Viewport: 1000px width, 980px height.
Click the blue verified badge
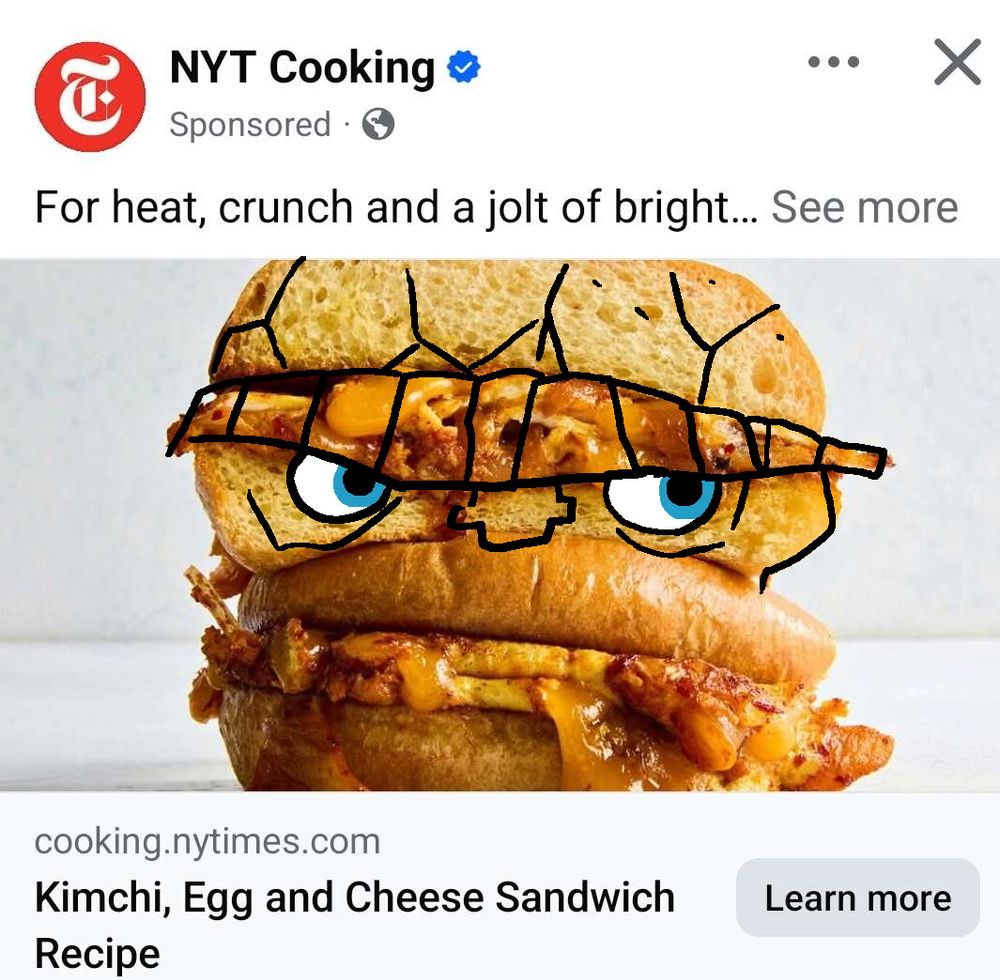click(x=464, y=67)
